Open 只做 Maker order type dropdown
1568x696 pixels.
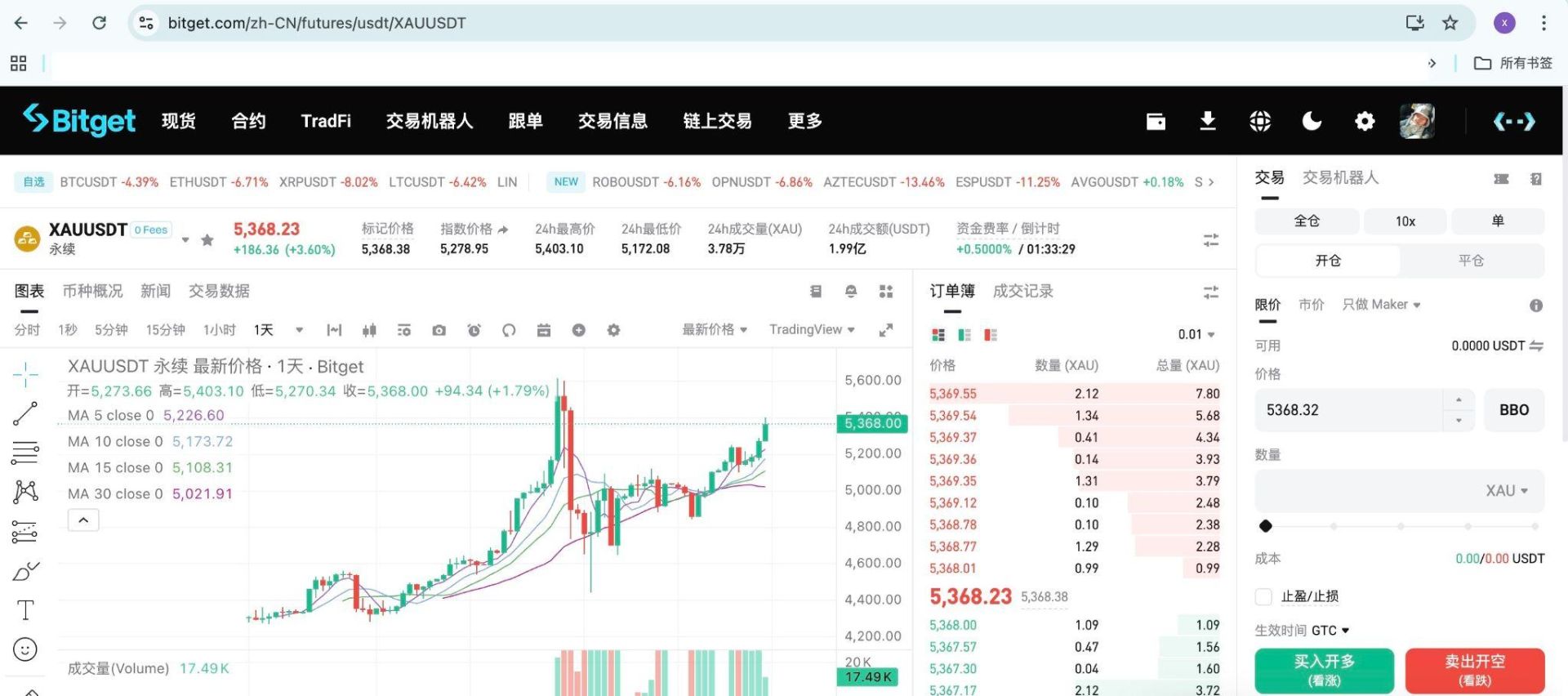click(1381, 305)
